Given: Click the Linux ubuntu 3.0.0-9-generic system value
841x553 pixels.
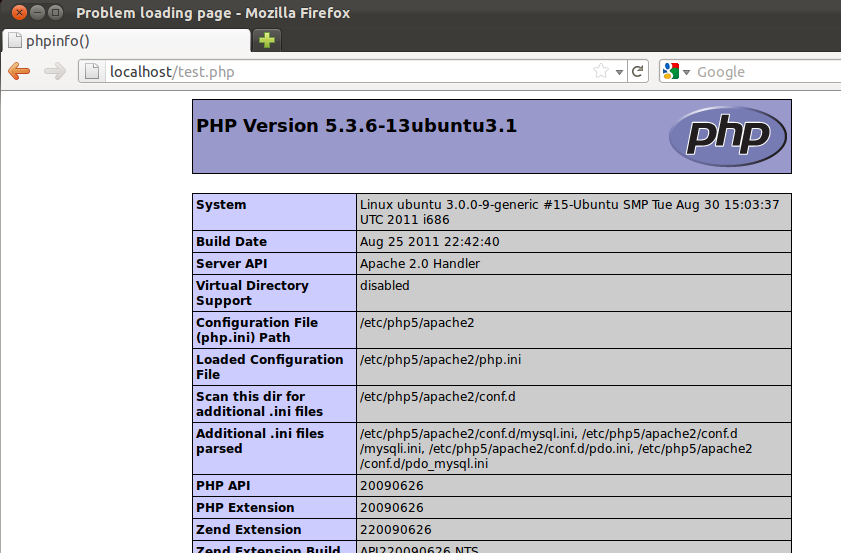Looking at the screenshot, I should click(569, 212).
